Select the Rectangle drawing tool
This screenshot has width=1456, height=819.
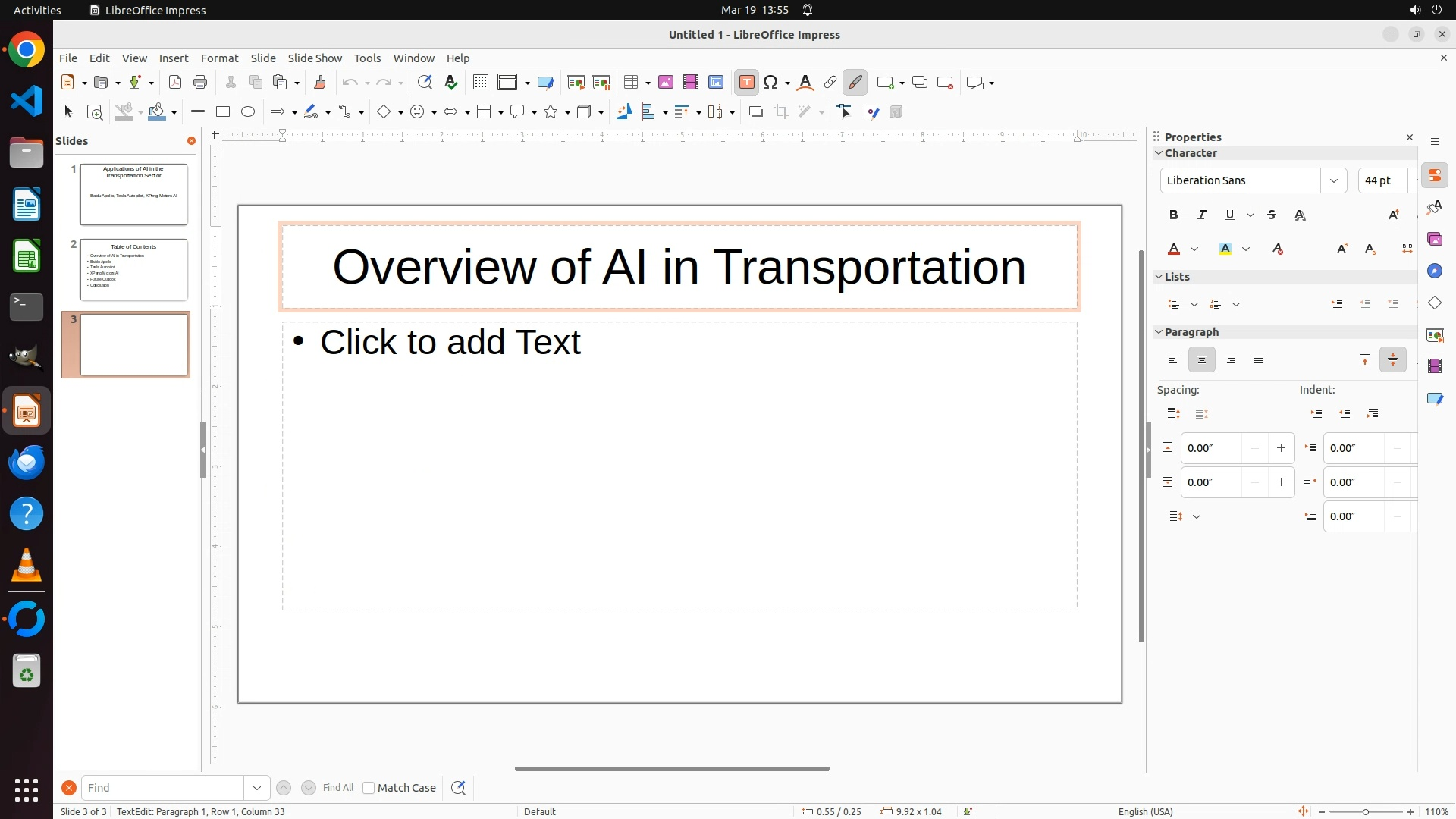[222, 112]
